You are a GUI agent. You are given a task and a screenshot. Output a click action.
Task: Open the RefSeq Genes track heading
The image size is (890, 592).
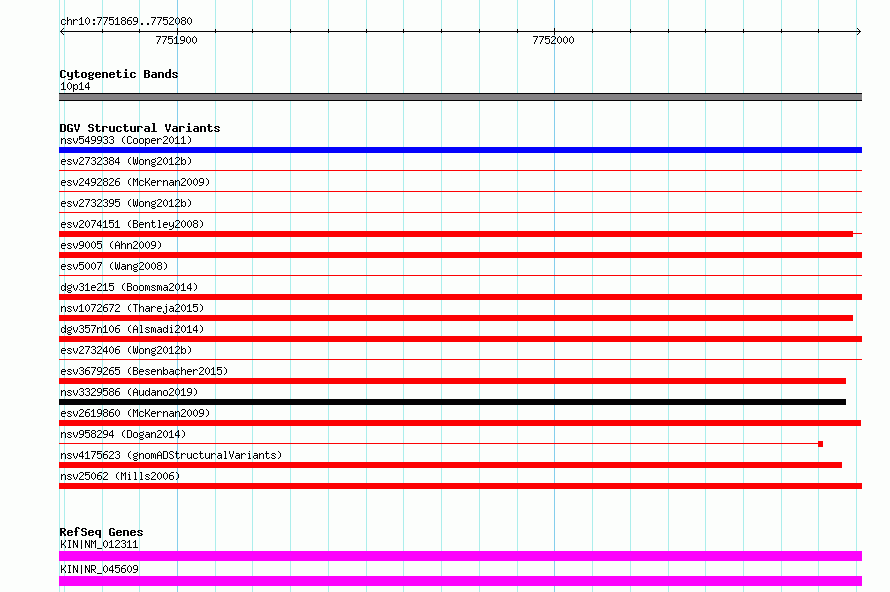click(x=101, y=532)
